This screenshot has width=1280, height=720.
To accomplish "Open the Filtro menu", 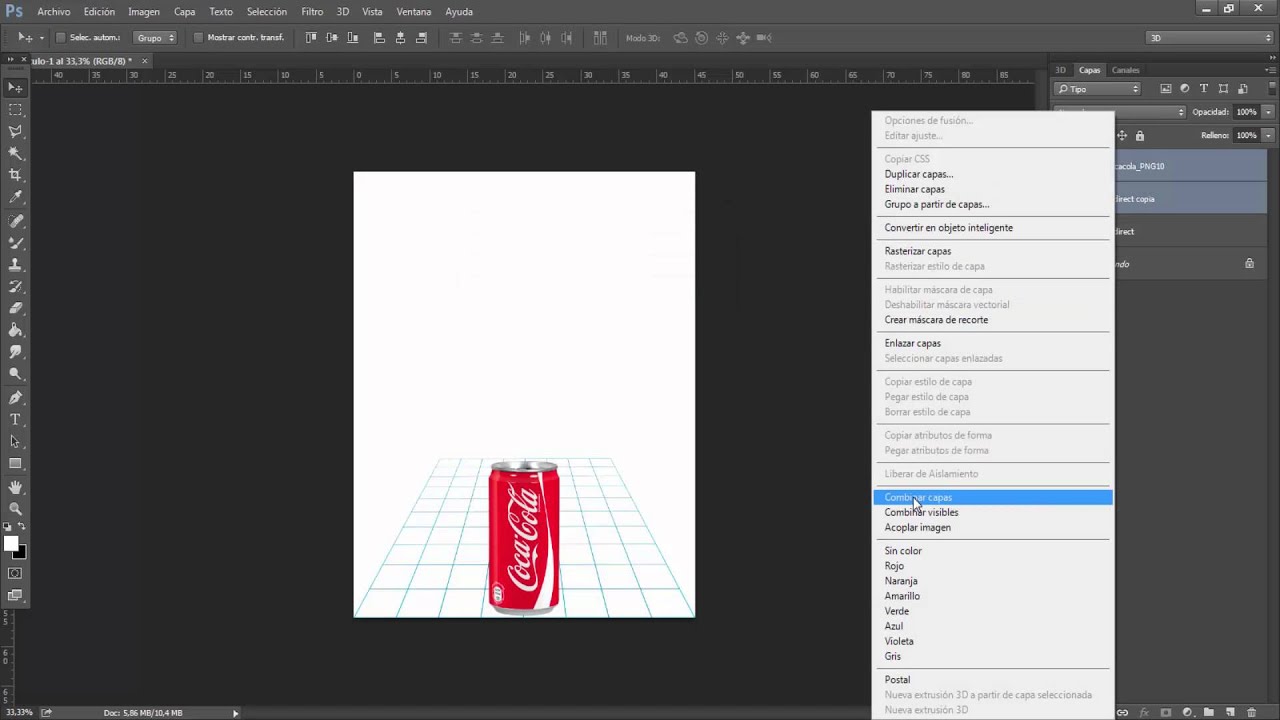I will click(x=312, y=12).
